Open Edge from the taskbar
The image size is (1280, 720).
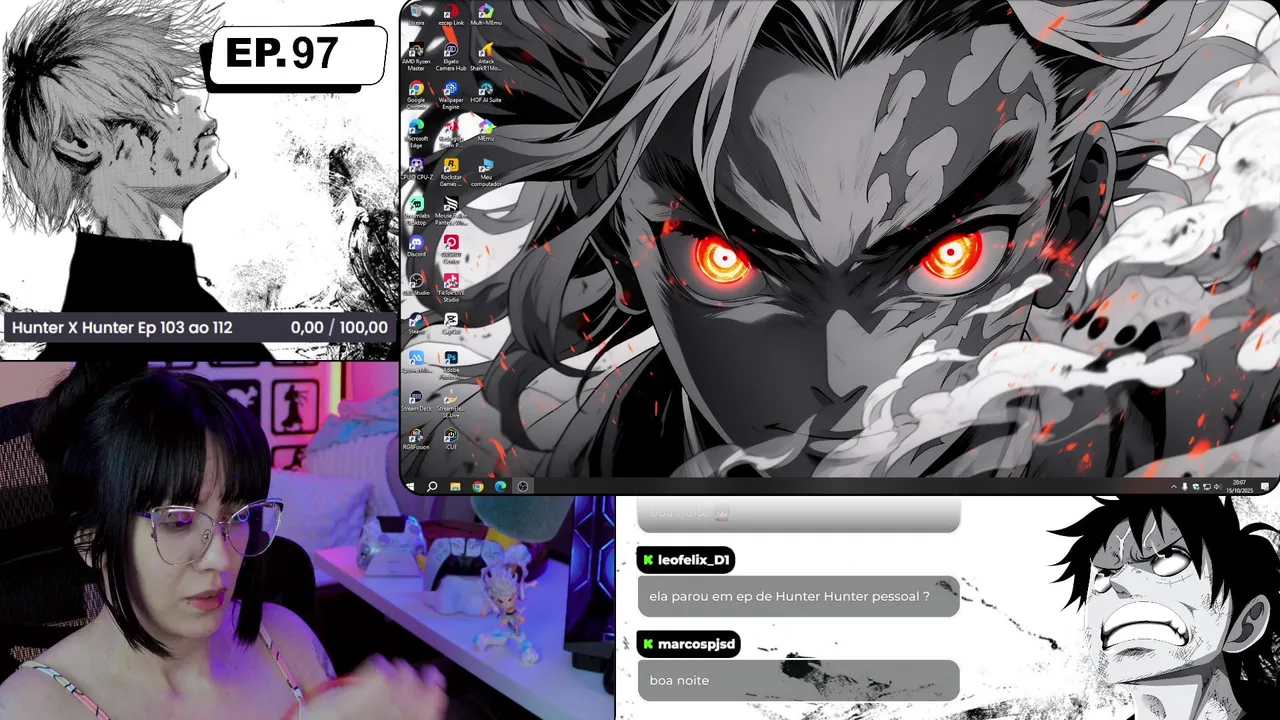[x=500, y=486]
